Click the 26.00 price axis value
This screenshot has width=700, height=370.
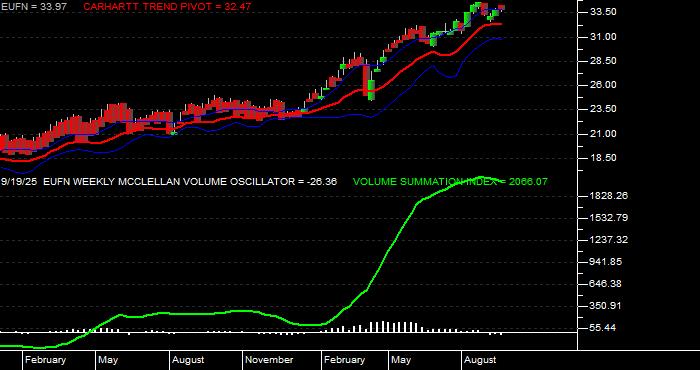(x=603, y=85)
